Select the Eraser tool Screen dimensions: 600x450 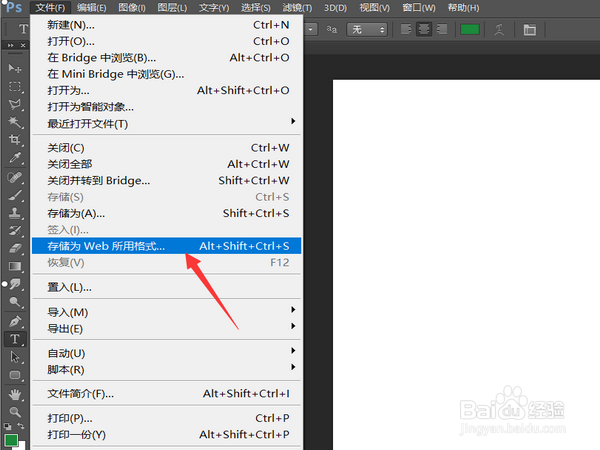[x=15, y=249]
